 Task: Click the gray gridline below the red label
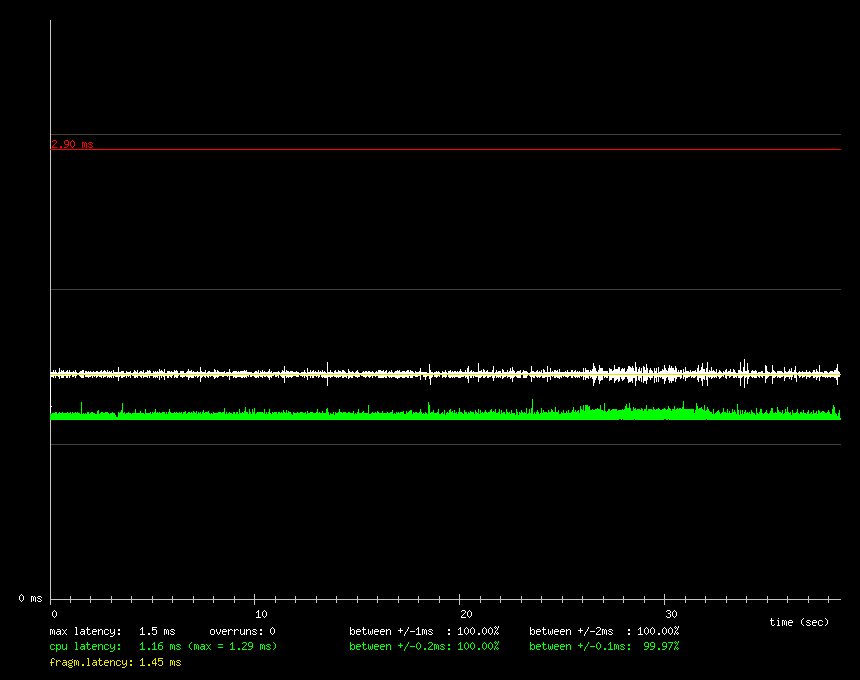pyautogui.click(x=445, y=150)
